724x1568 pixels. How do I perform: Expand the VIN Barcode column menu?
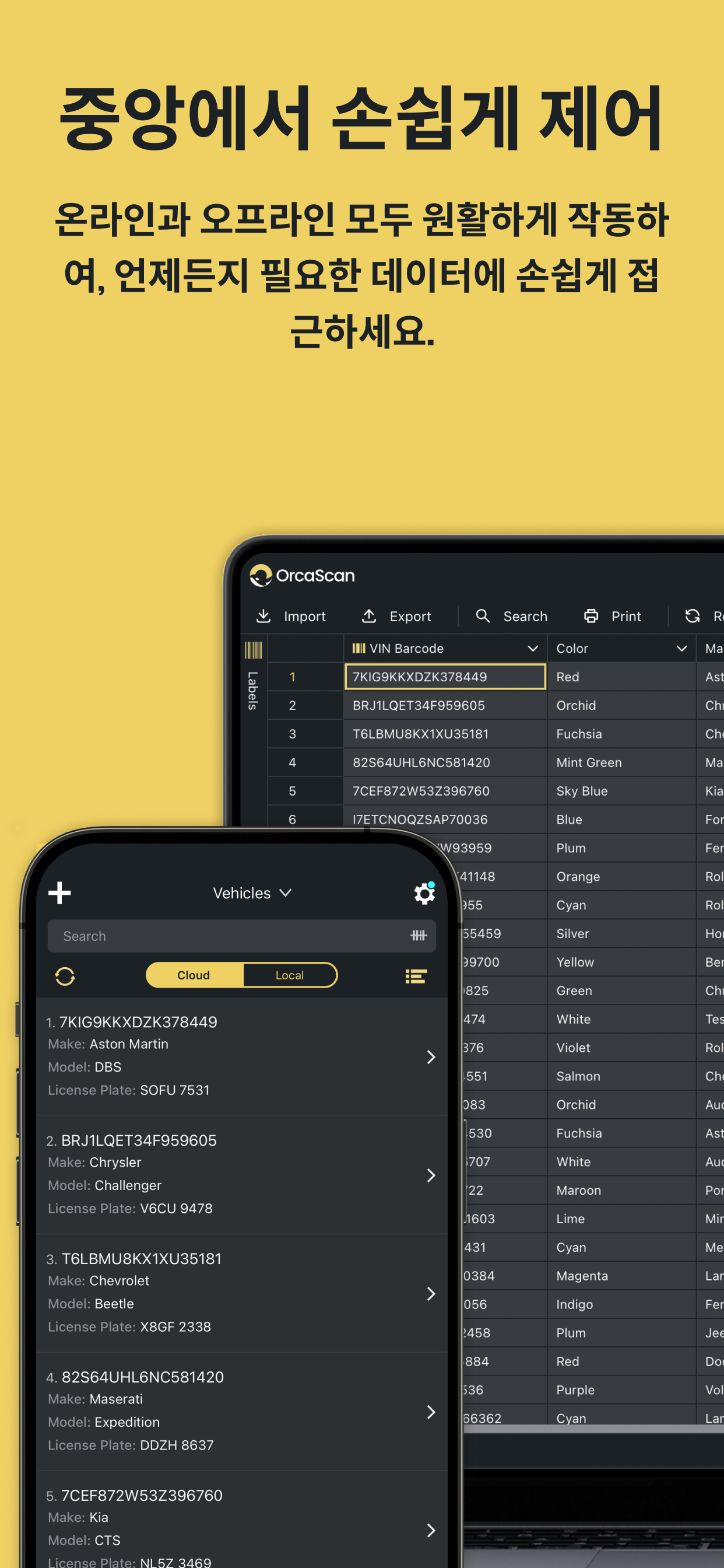(533, 648)
